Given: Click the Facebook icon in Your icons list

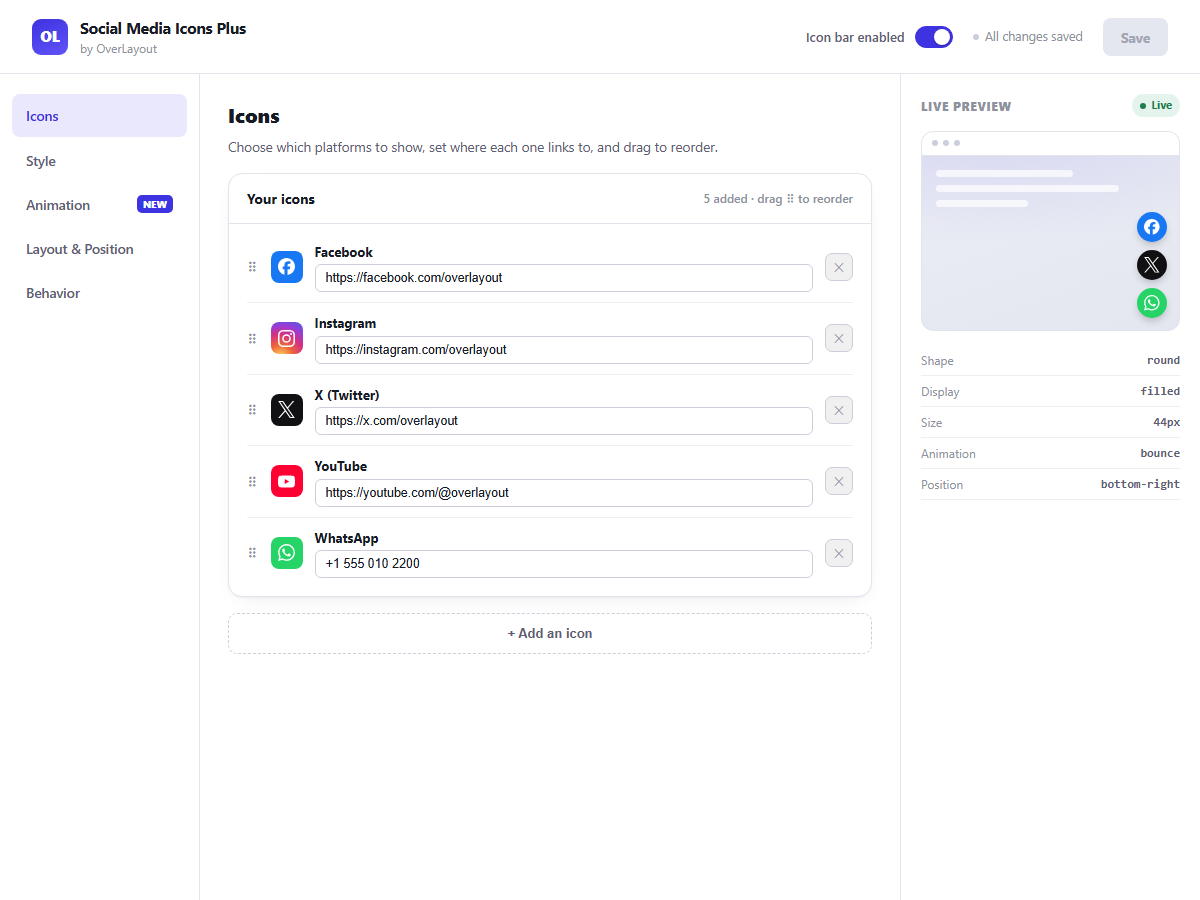Looking at the screenshot, I should 287,267.
